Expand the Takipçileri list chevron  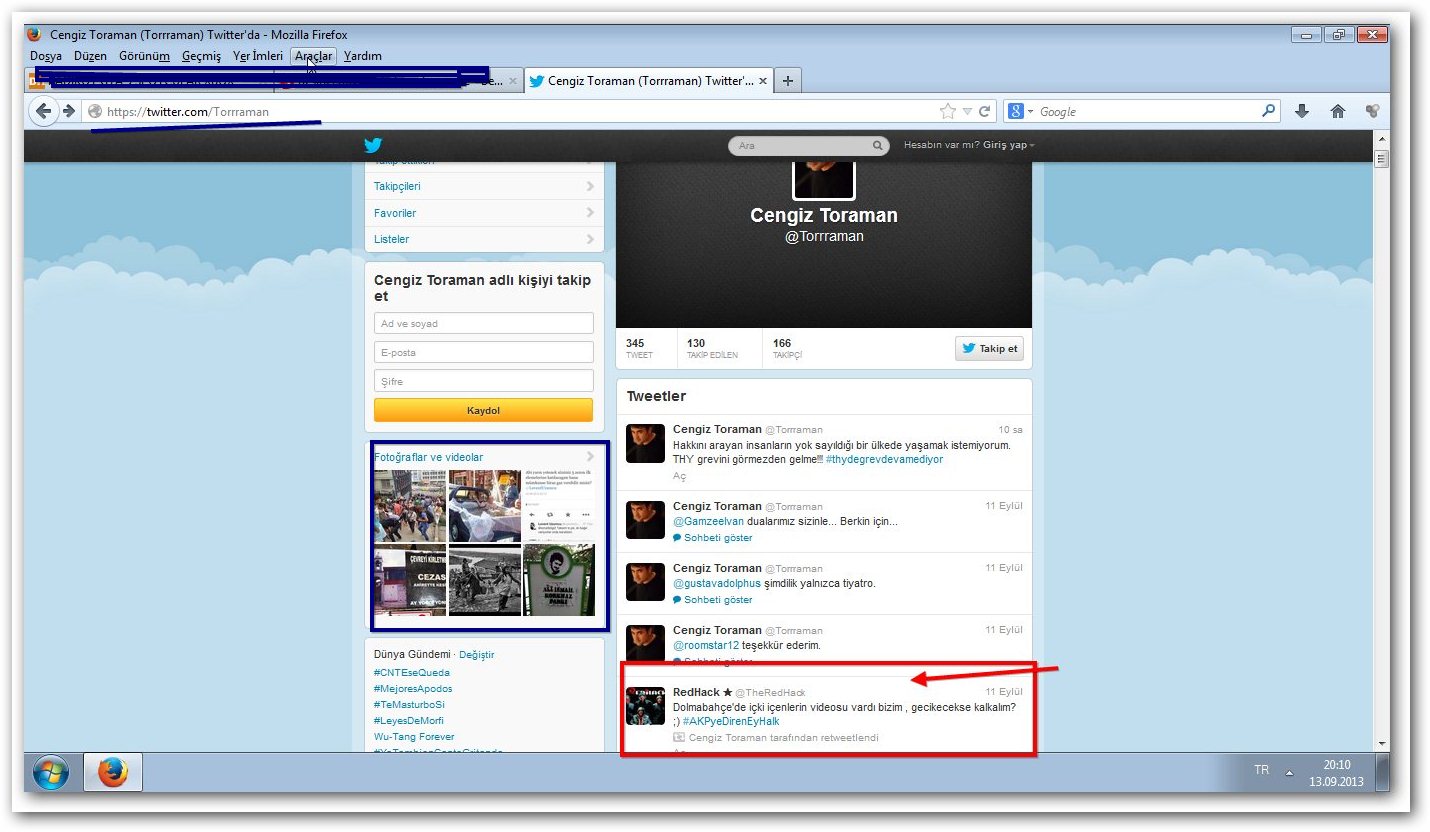point(590,186)
